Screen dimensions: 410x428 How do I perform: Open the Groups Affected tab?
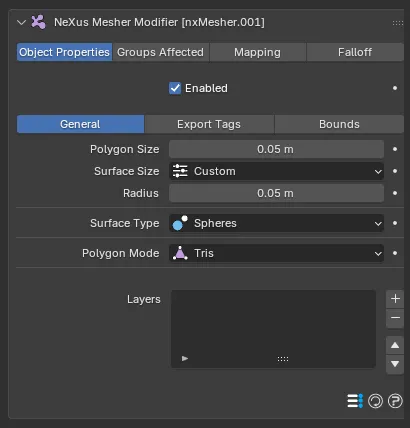(160, 52)
